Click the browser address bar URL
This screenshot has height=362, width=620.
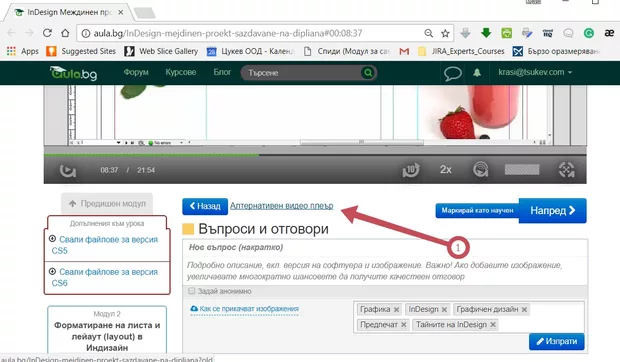click(228, 34)
